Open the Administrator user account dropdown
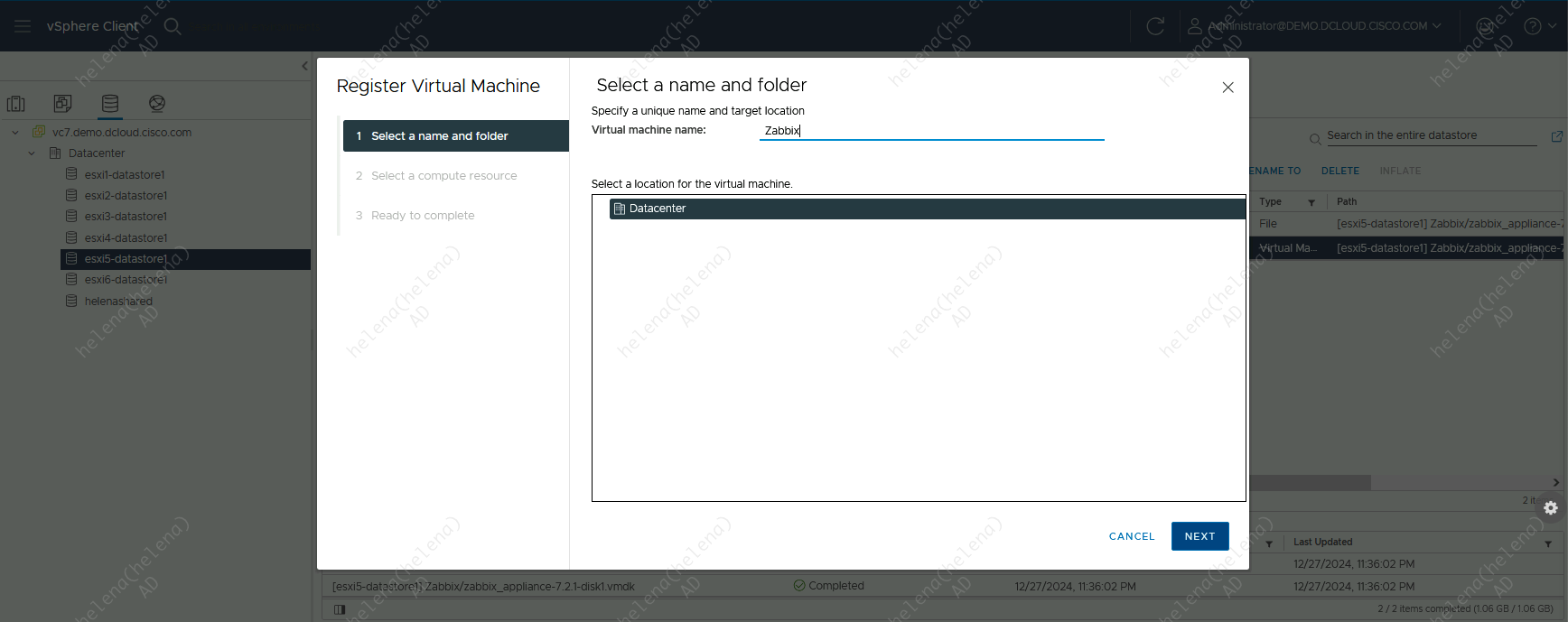 [x=1317, y=26]
